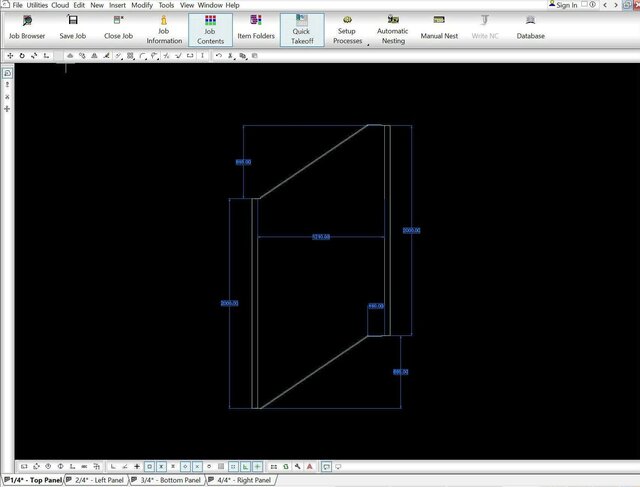Open the Database
Viewport: 640px width, 487px height.
pyautogui.click(x=530, y=27)
